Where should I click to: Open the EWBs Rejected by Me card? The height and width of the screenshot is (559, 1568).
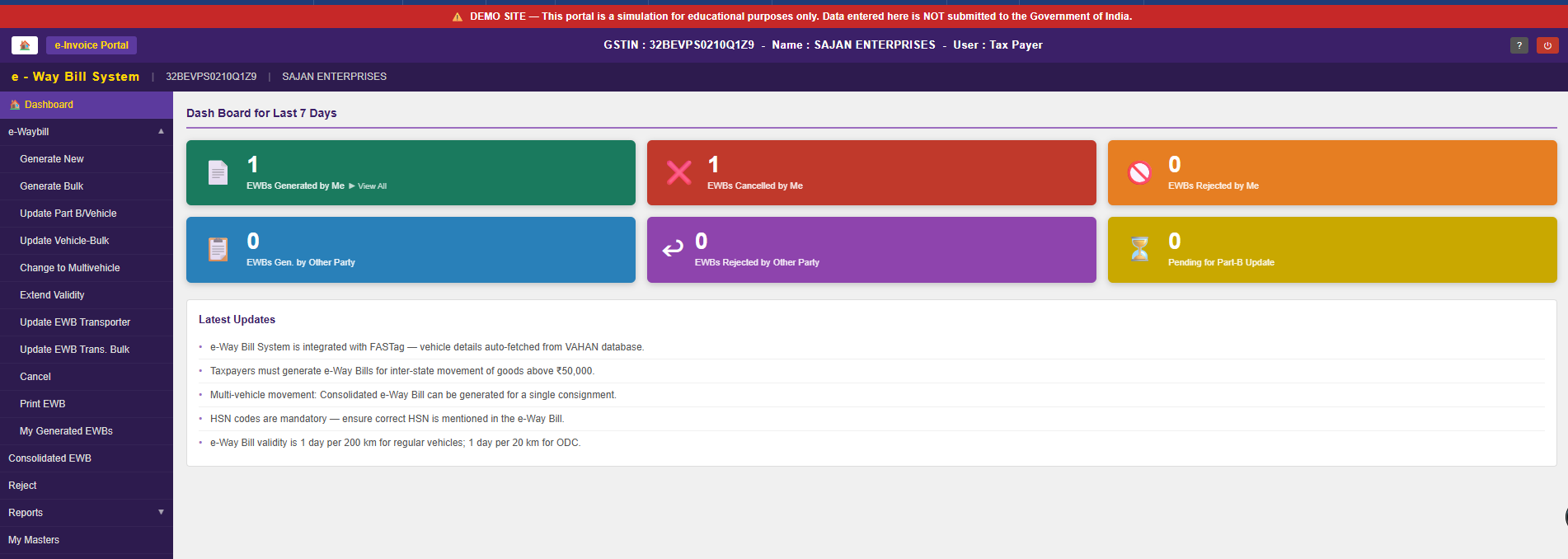point(1332,172)
